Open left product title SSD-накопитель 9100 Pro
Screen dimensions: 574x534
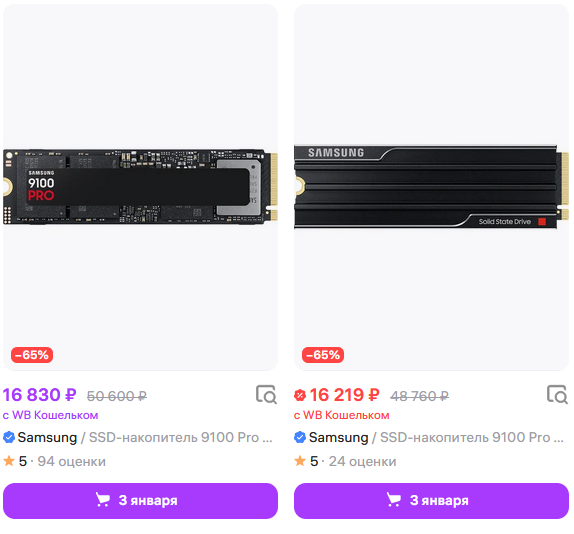(180, 437)
